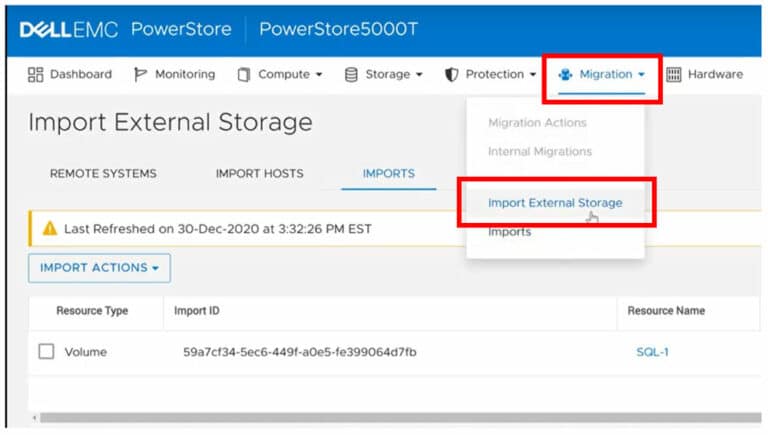
Task: Select the Imports tab
Action: pyautogui.click(x=389, y=173)
